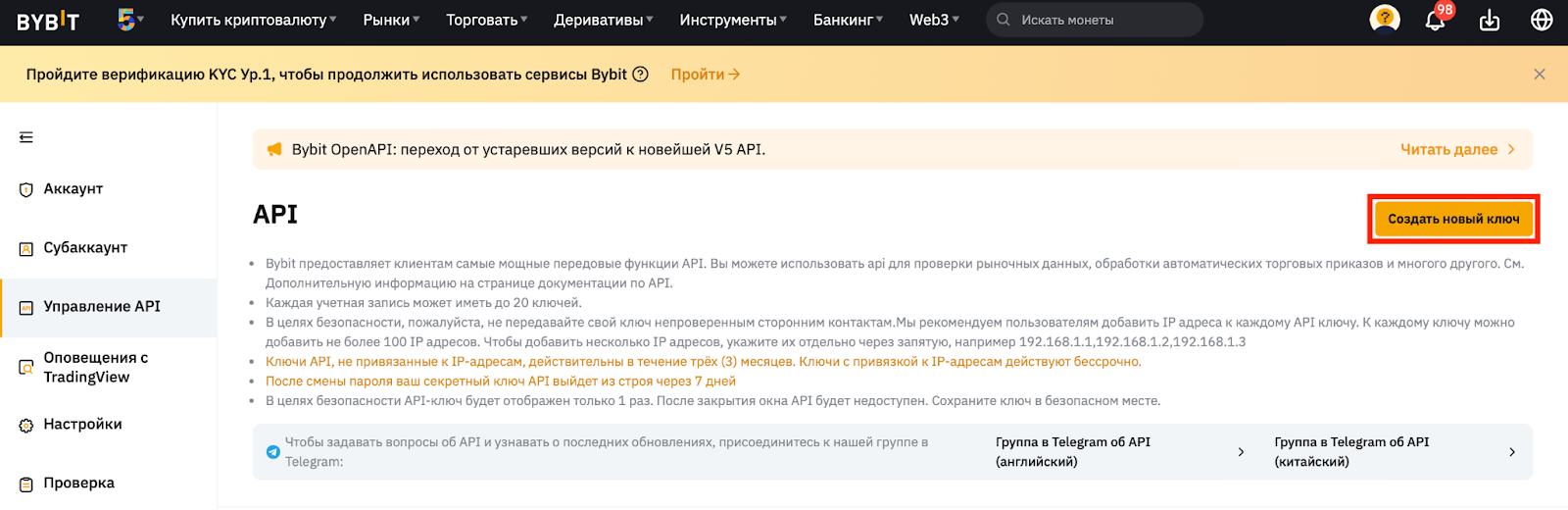Click the Настройки gear icon
The image size is (1568, 510).
pos(26,425)
